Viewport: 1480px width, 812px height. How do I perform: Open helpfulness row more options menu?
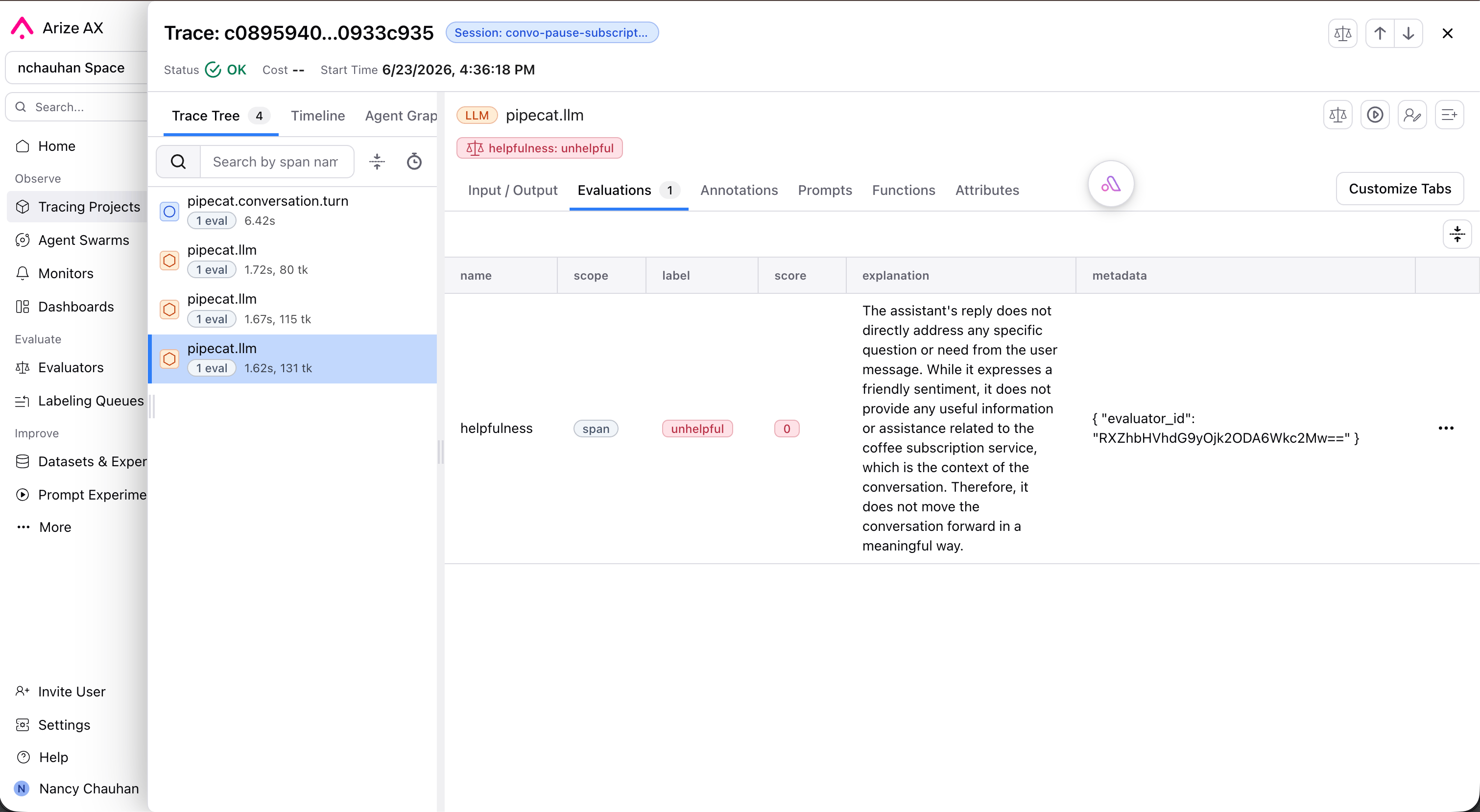1446,428
